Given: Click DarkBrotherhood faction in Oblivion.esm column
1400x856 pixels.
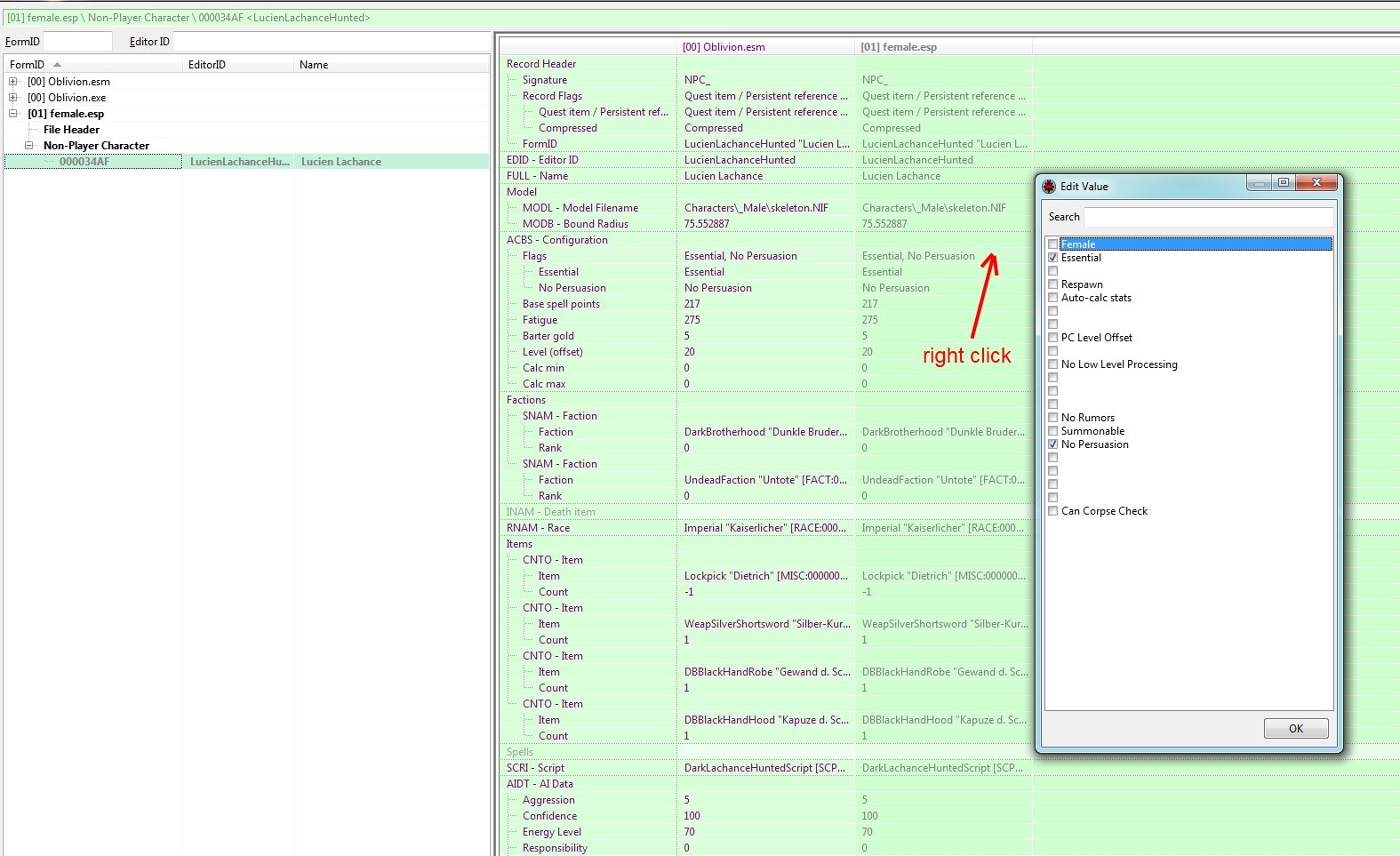Looking at the screenshot, I should (x=765, y=432).
